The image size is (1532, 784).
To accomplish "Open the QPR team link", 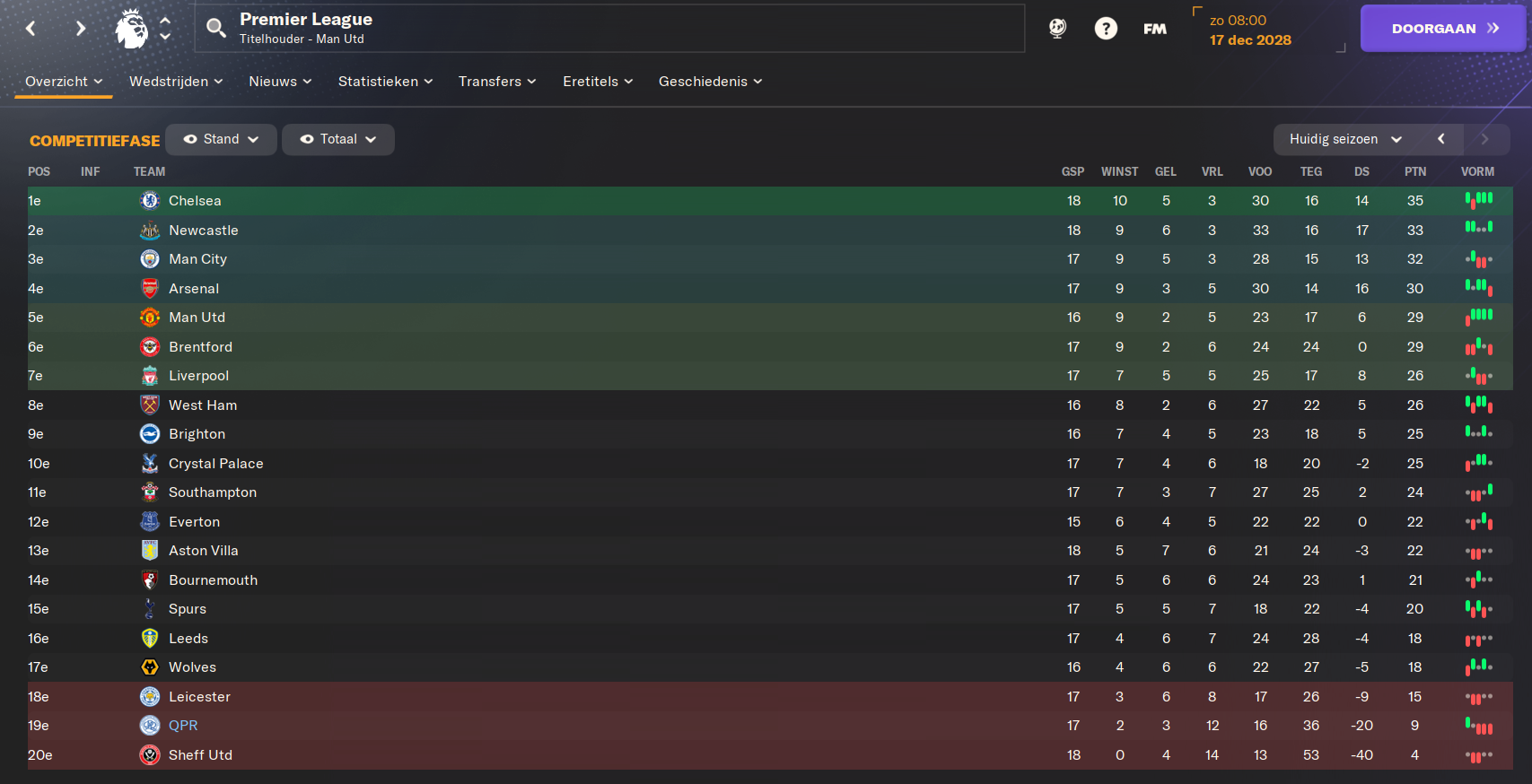I will pyautogui.click(x=183, y=726).
